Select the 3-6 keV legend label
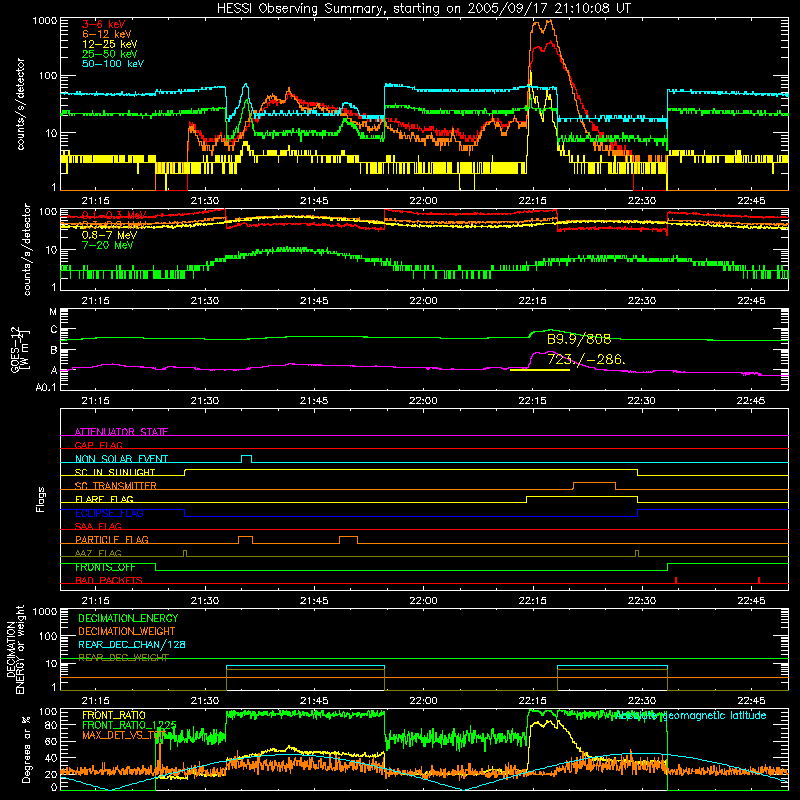800x800 pixels. (x=104, y=24)
